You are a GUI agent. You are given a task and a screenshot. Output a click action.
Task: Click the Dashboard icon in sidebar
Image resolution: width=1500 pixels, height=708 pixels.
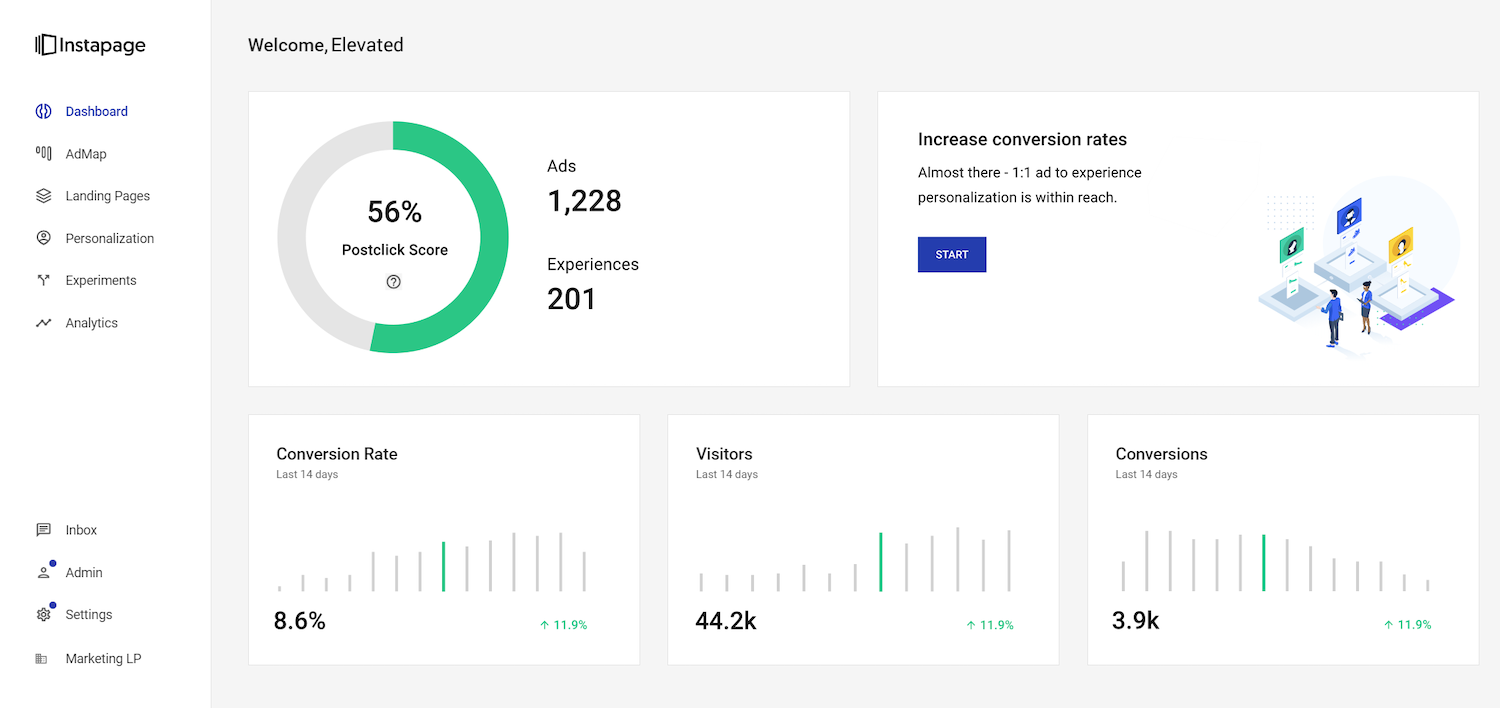point(43,111)
